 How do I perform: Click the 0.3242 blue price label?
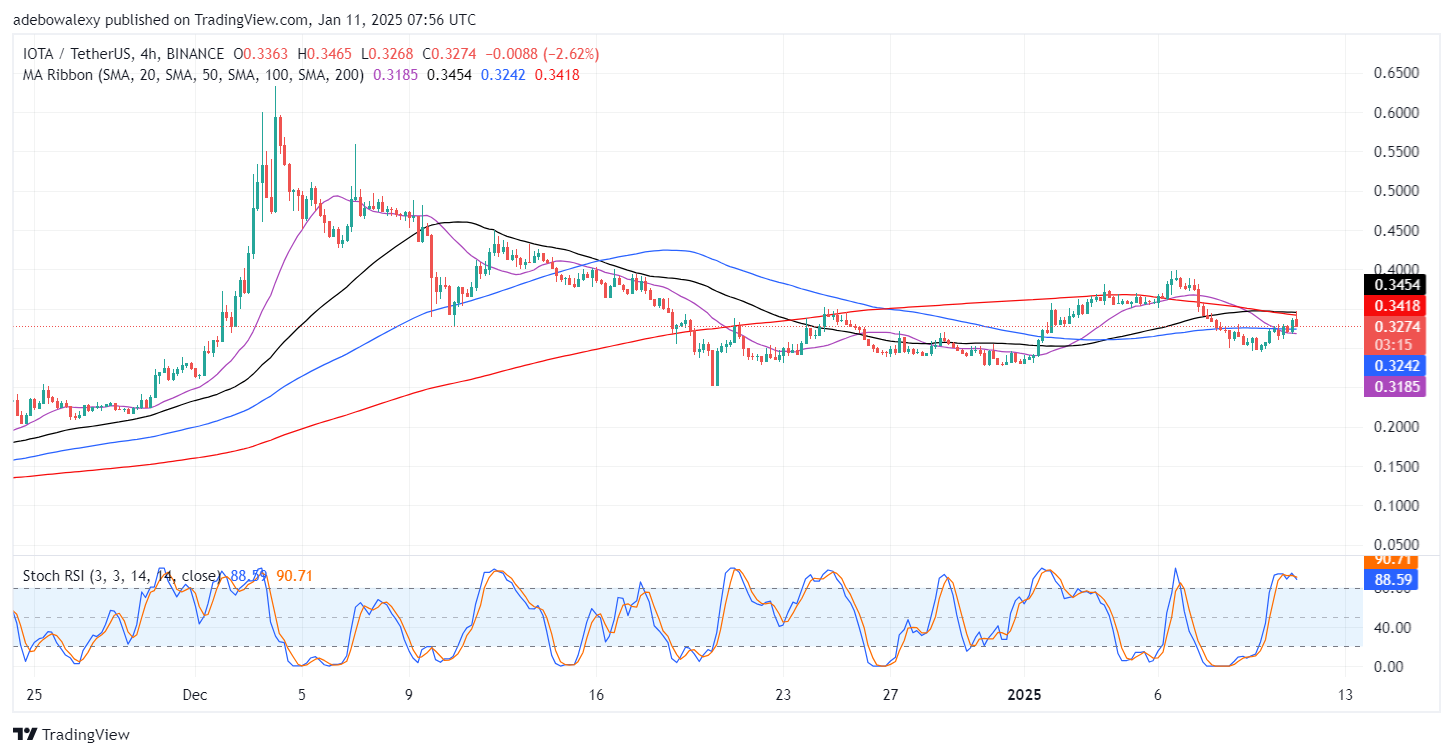pos(1395,366)
